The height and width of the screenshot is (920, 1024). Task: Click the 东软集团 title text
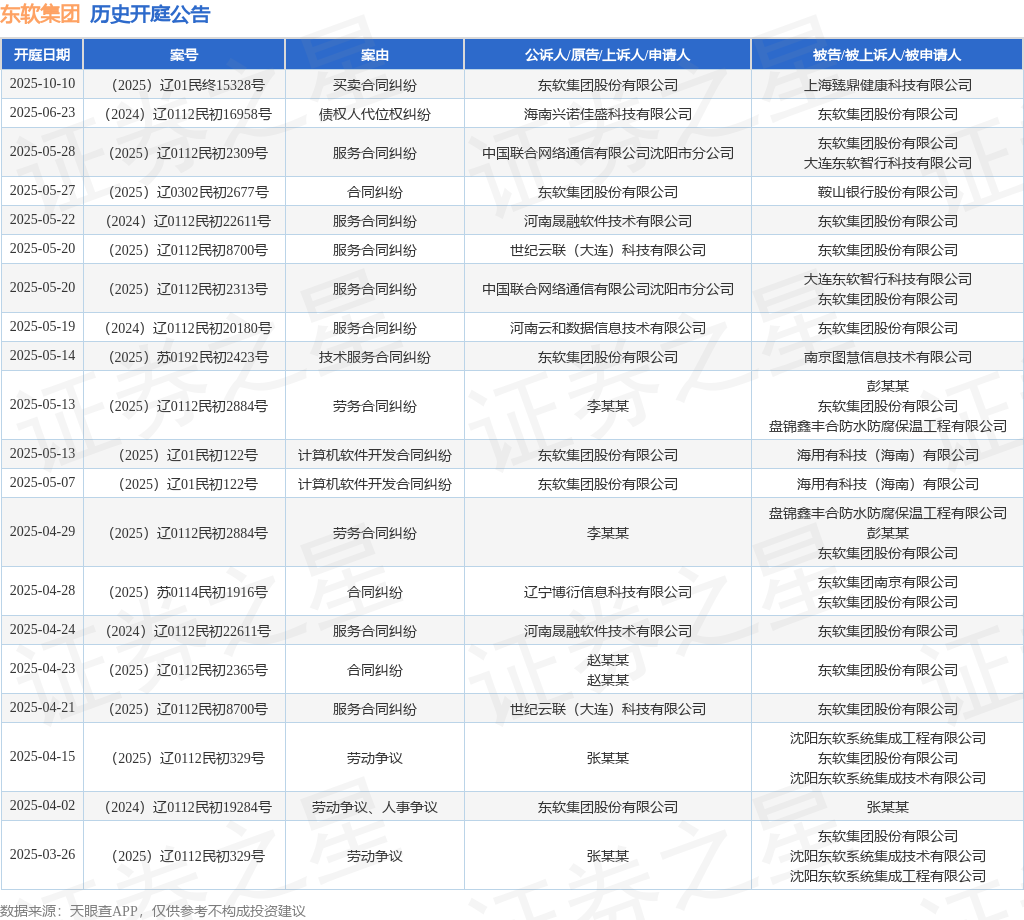pos(40,14)
